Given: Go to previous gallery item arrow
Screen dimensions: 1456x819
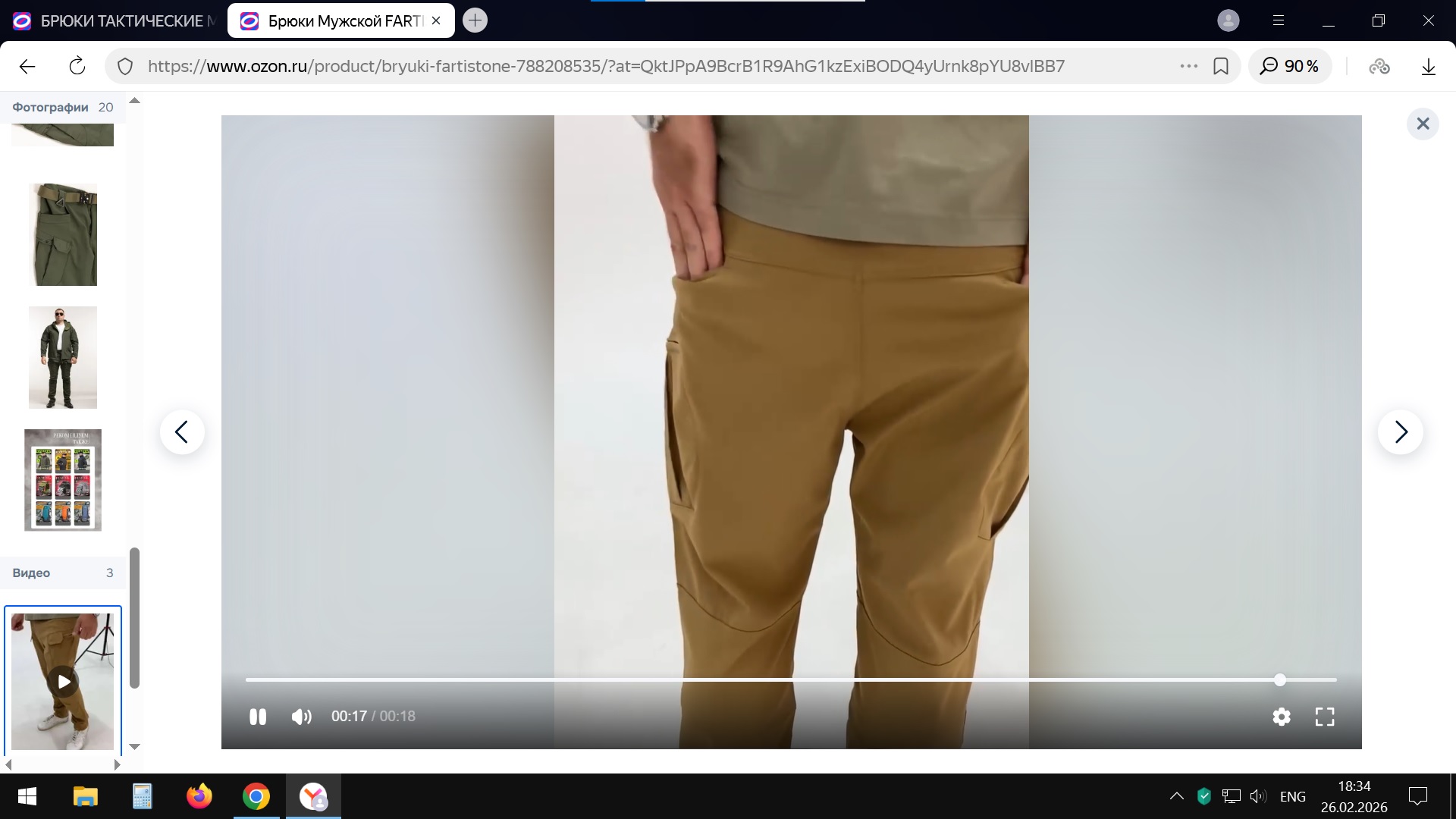Looking at the screenshot, I should 182,432.
